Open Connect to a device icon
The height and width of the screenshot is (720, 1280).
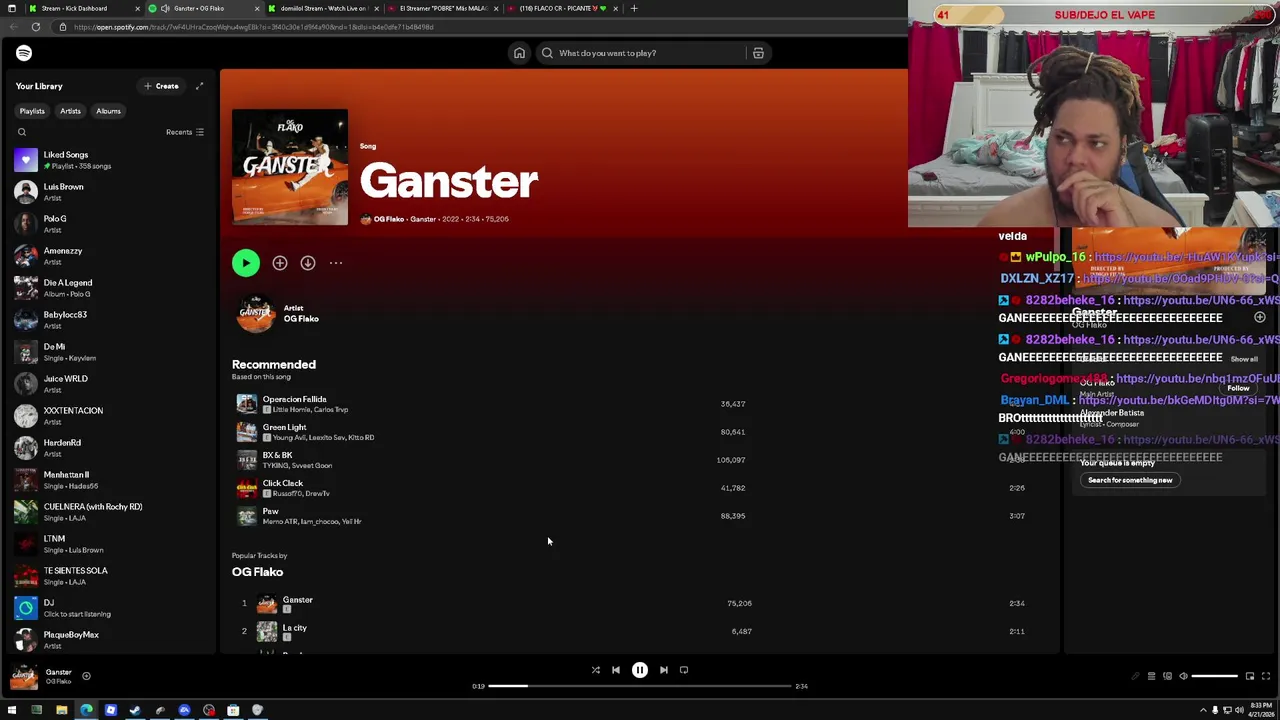pyautogui.click(x=1167, y=676)
